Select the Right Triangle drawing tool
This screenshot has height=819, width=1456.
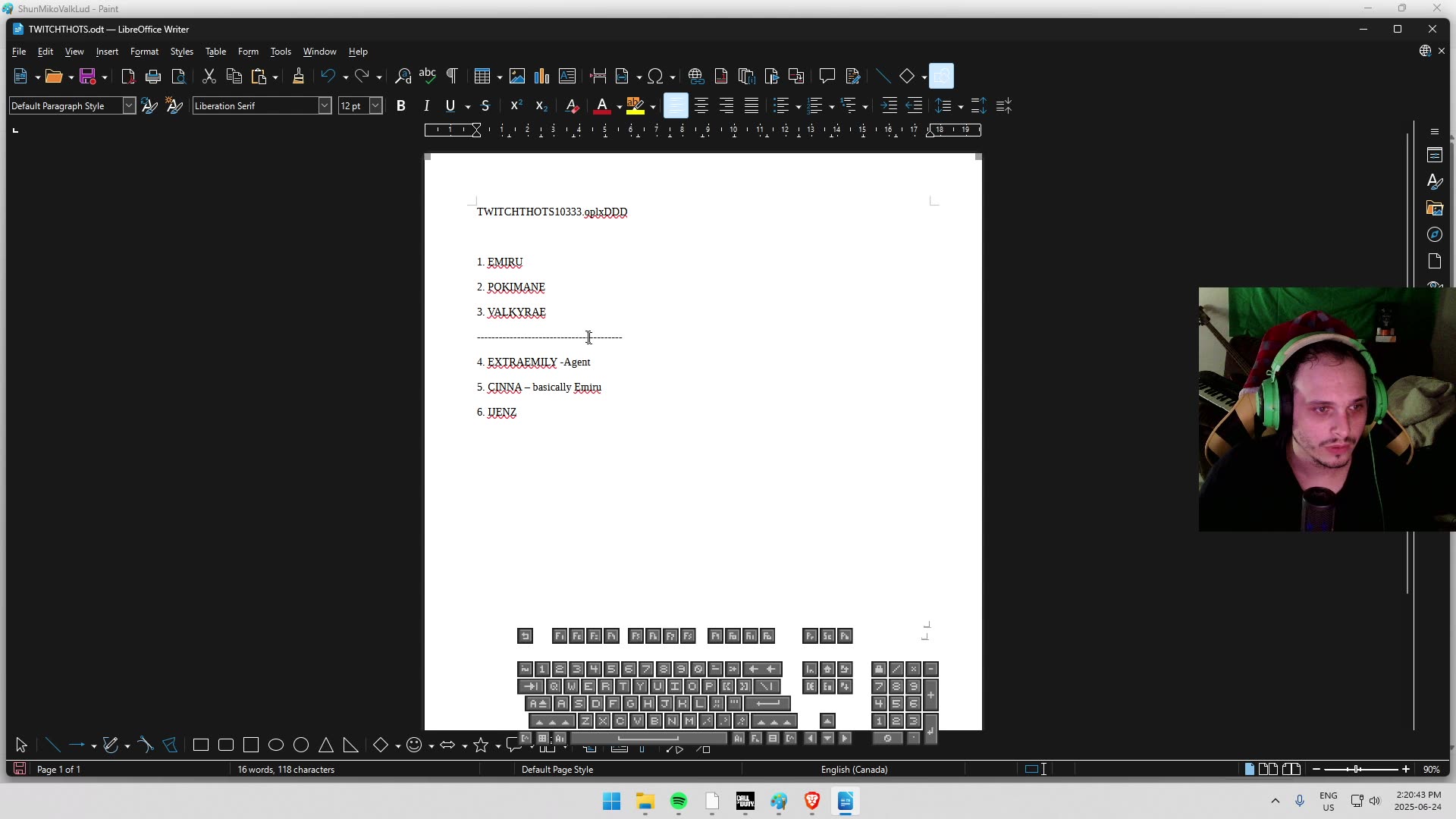350,745
